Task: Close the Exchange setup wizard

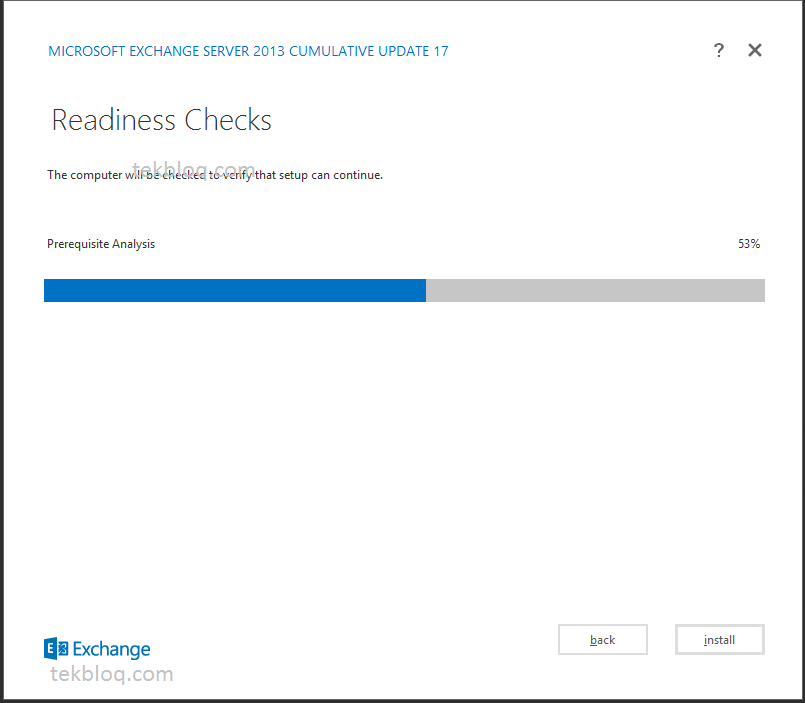Action: click(x=755, y=50)
